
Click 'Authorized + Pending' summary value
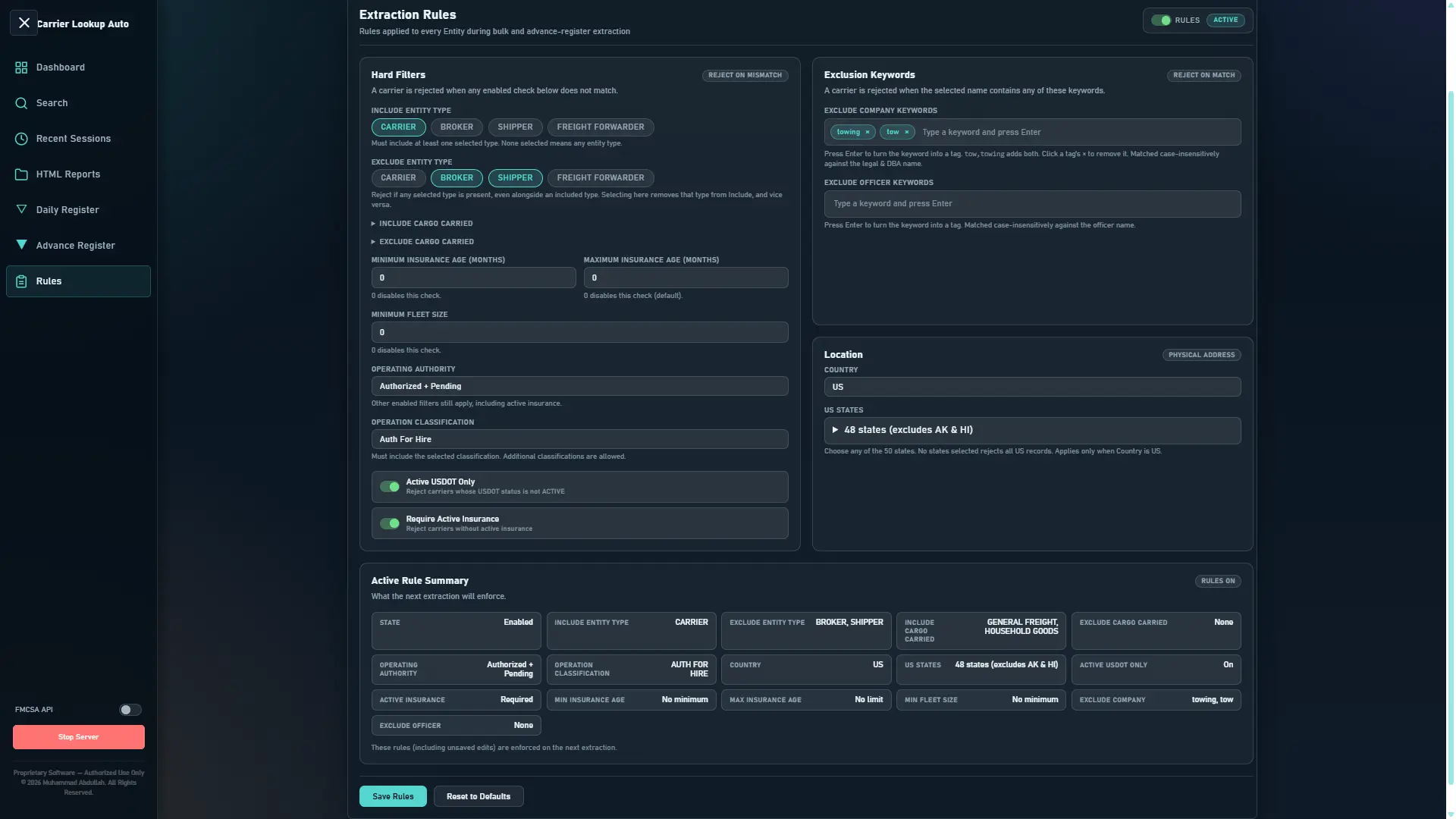(x=510, y=669)
